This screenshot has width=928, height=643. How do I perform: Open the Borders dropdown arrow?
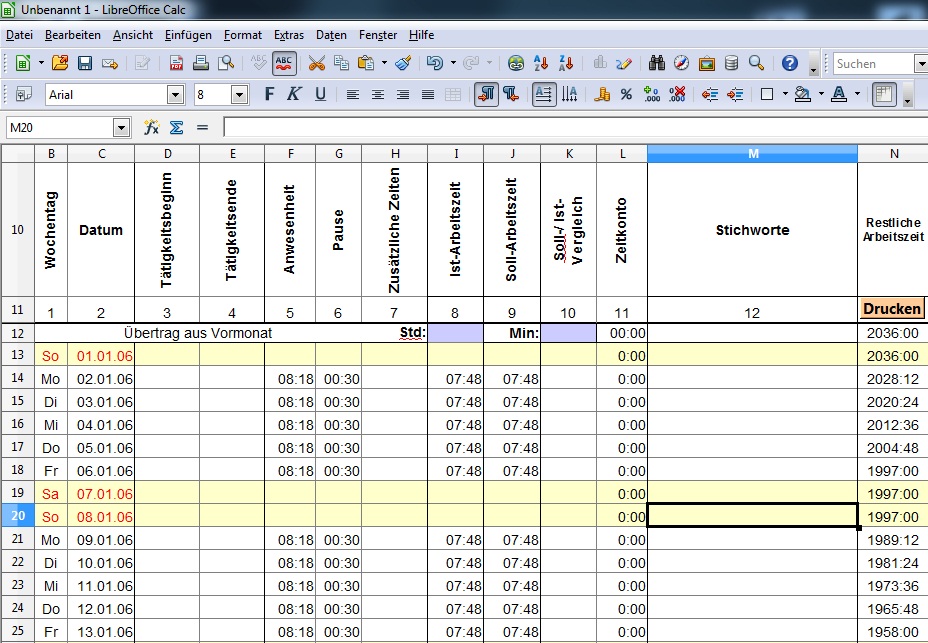[785, 94]
